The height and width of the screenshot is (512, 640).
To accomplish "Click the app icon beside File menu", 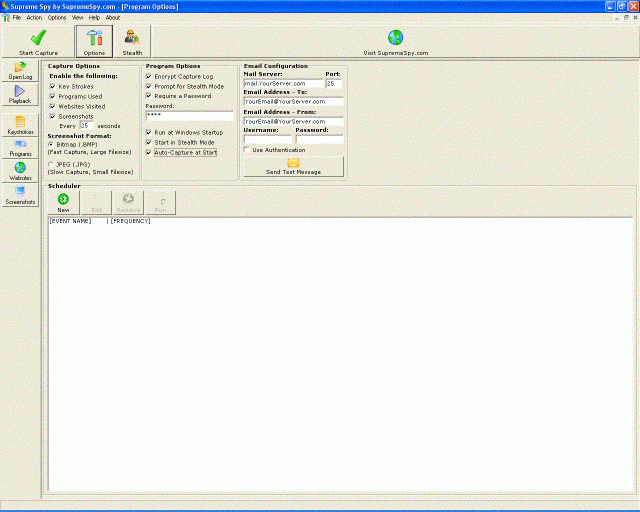I will [6, 18].
